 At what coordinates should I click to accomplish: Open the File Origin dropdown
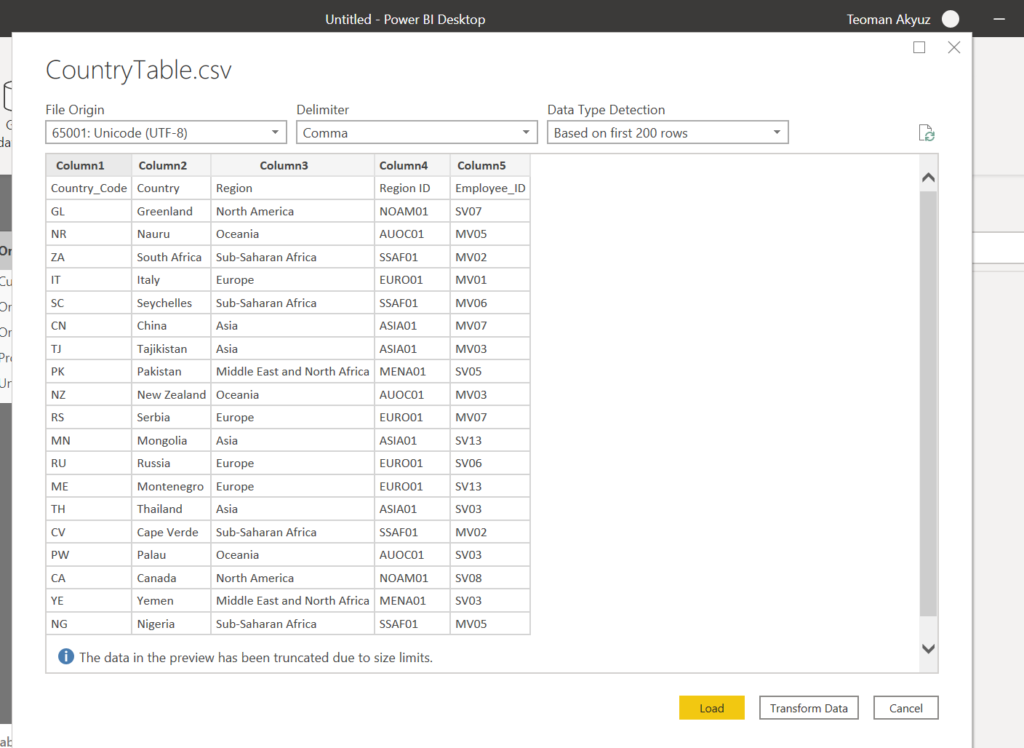tap(166, 133)
